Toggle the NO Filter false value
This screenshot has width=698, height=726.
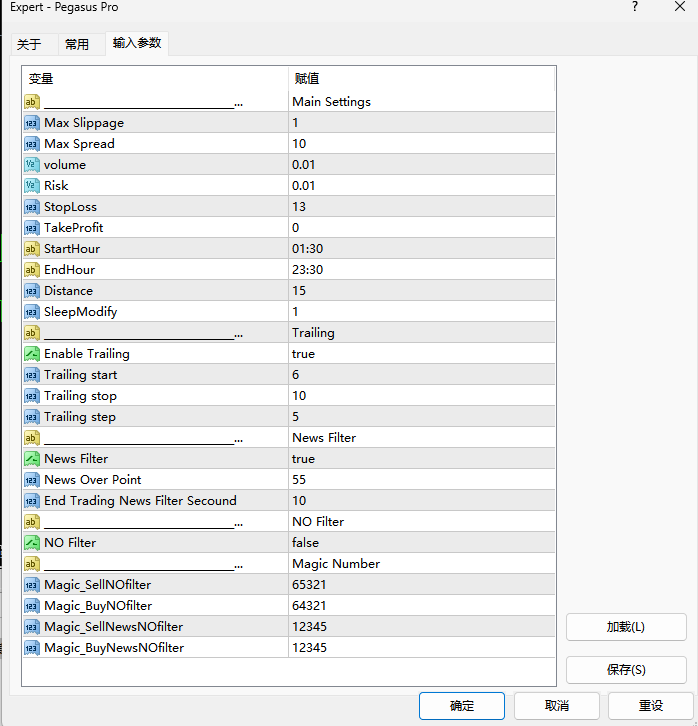(x=305, y=543)
